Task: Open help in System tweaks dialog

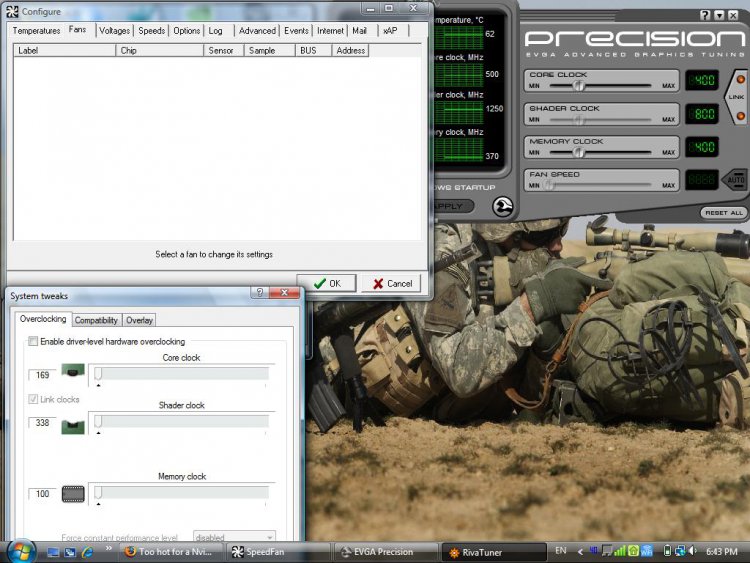Action: point(260,292)
